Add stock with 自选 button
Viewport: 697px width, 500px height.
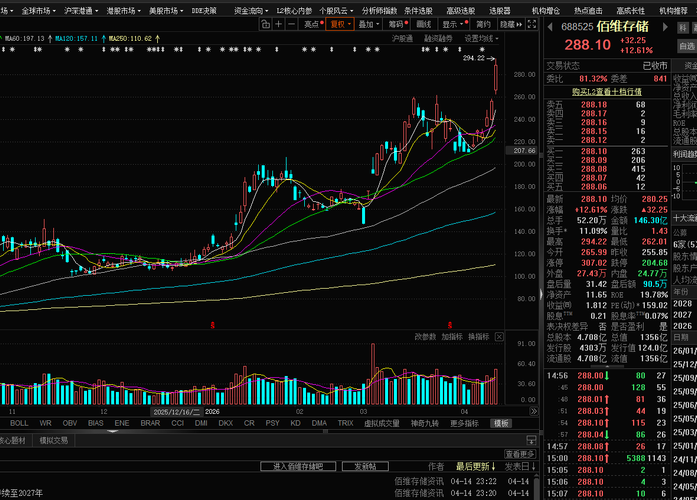pos(687,46)
